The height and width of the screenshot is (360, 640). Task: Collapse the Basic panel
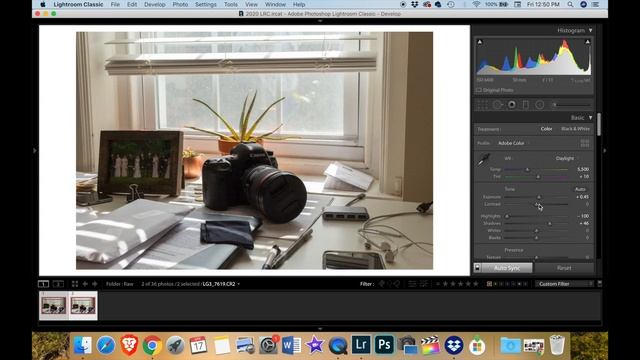(x=590, y=118)
